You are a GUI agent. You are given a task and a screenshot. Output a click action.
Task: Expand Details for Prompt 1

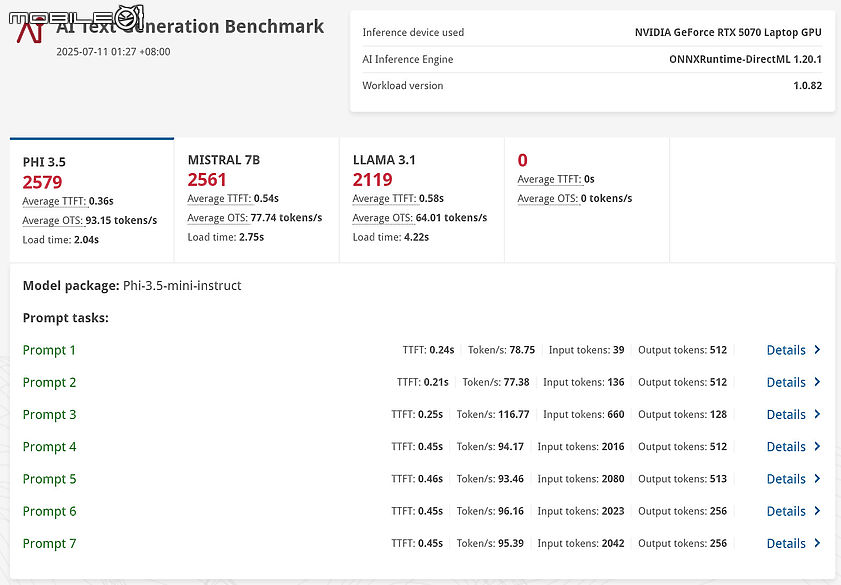point(793,350)
